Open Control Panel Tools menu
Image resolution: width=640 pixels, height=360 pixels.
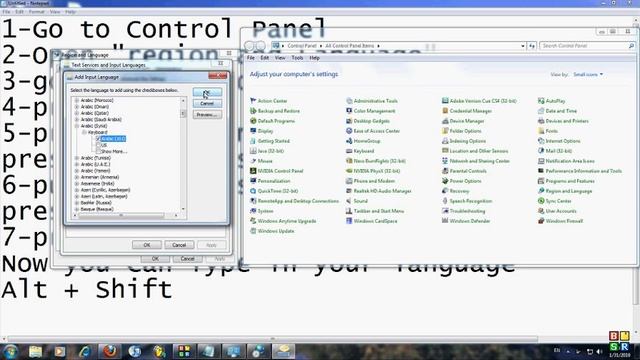(297, 58)
